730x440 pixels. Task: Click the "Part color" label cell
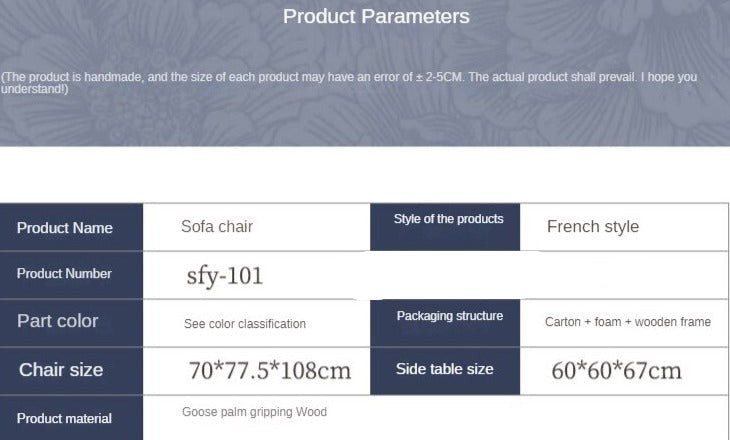point(58,321)
